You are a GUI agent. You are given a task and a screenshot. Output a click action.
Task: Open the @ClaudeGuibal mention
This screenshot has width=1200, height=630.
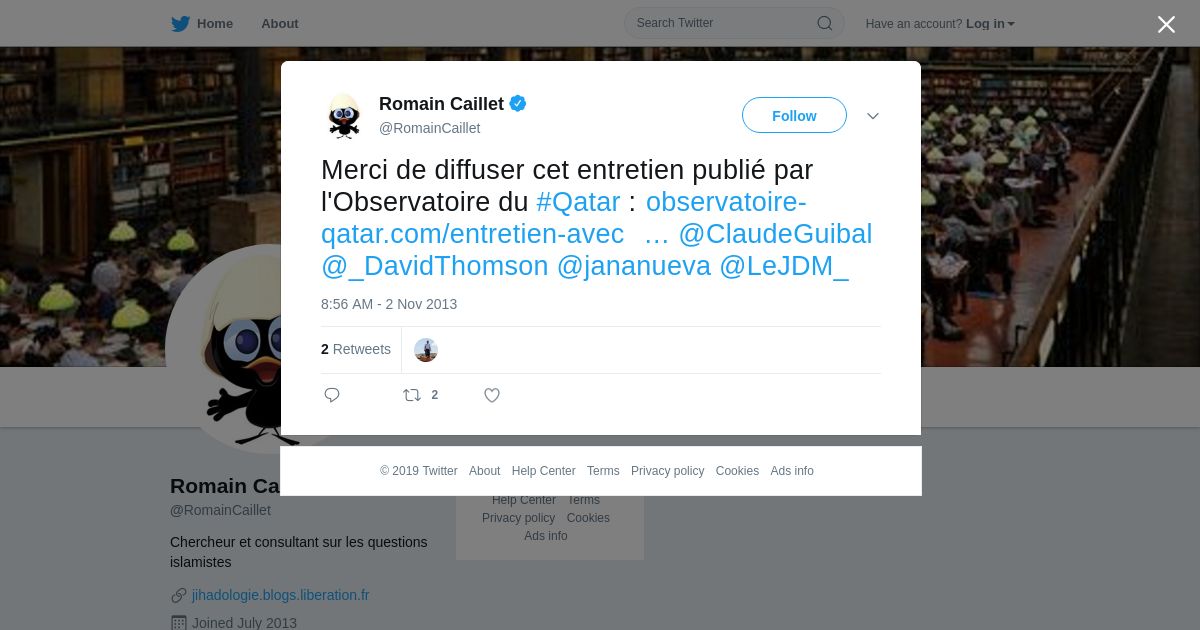click(x=775, y=234)
